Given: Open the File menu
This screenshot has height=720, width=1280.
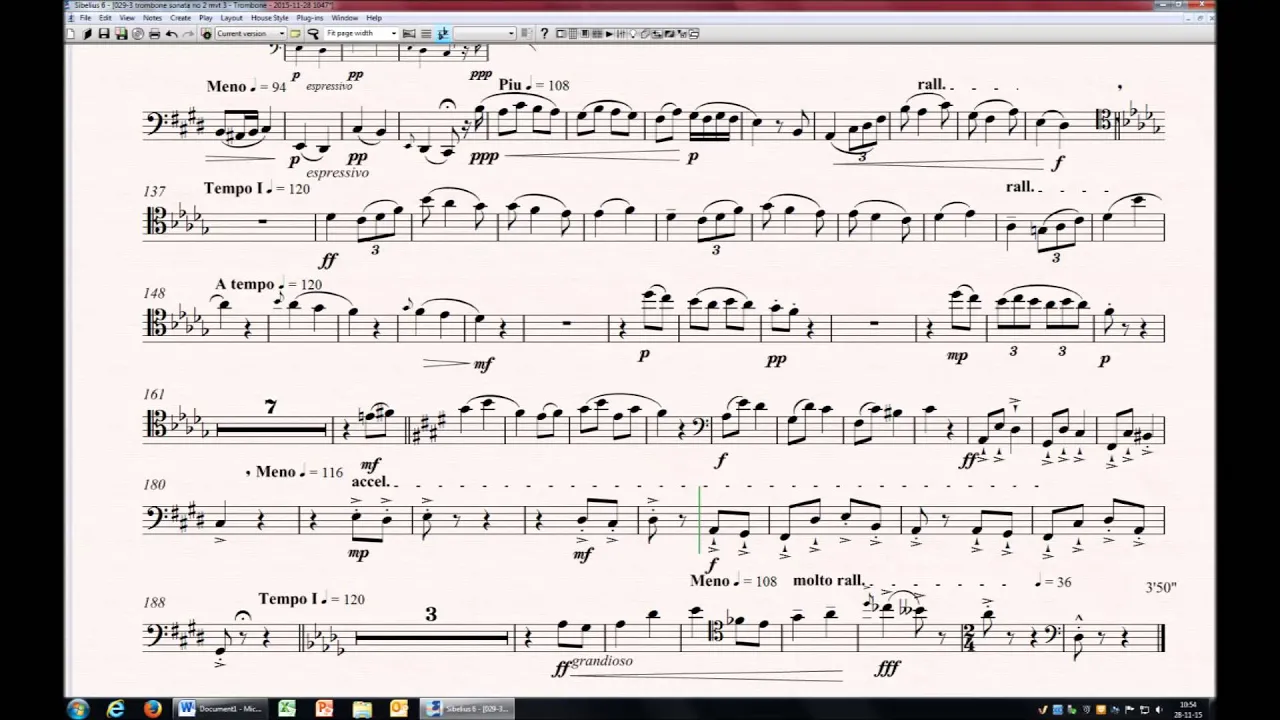Looking at the screenshot, I should pyautogui.click(x=85, y=18).
